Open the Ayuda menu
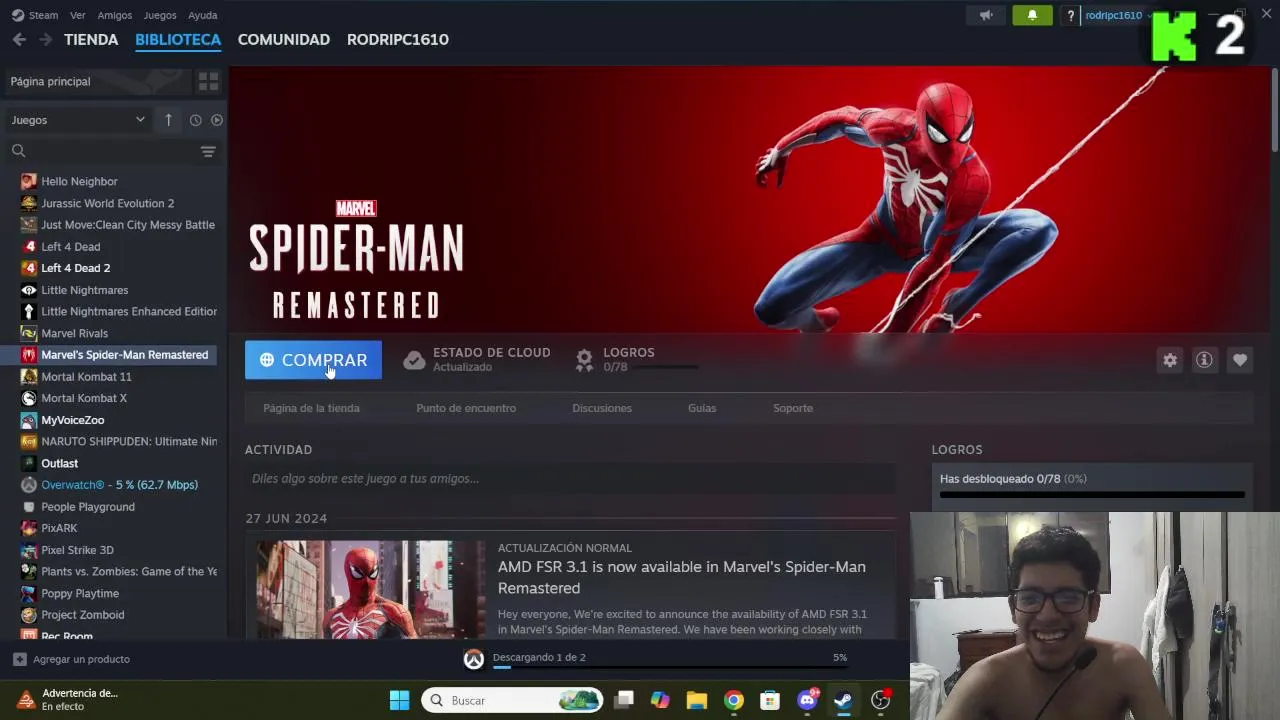Image resolution: width=1280 pixels, height=720 pixels. (x=203, y=15)
